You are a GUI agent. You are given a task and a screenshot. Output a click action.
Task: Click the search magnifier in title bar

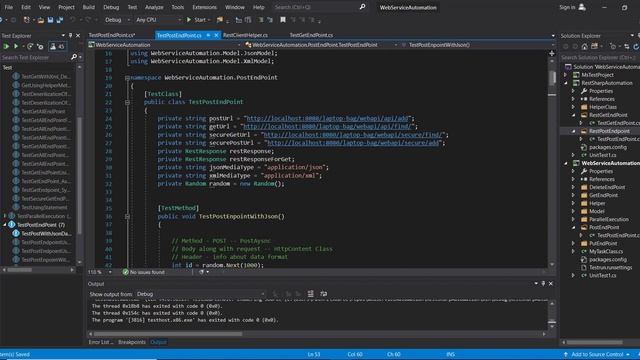click(362, 7)
